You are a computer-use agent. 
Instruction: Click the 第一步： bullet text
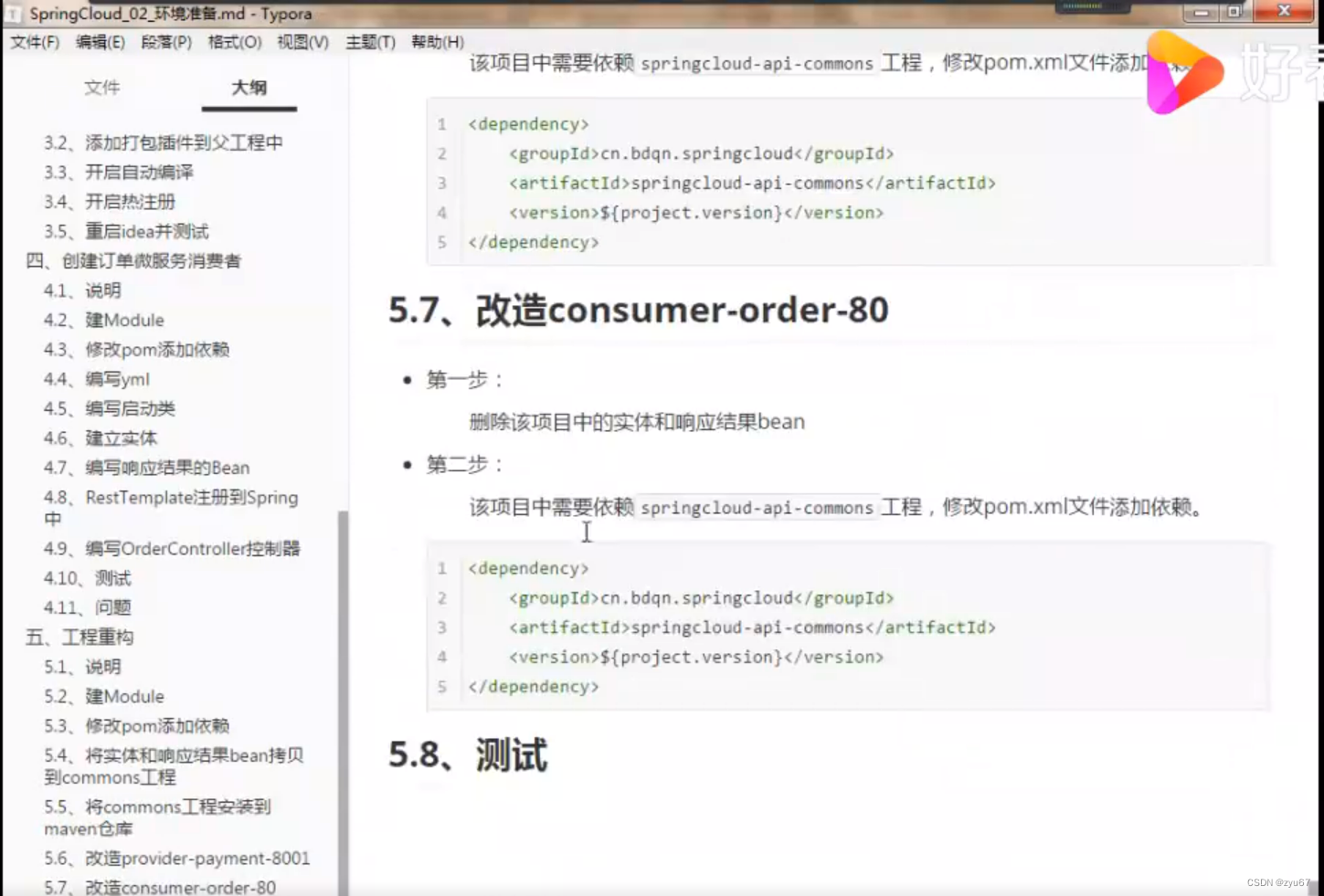click(x=466, y=380)
